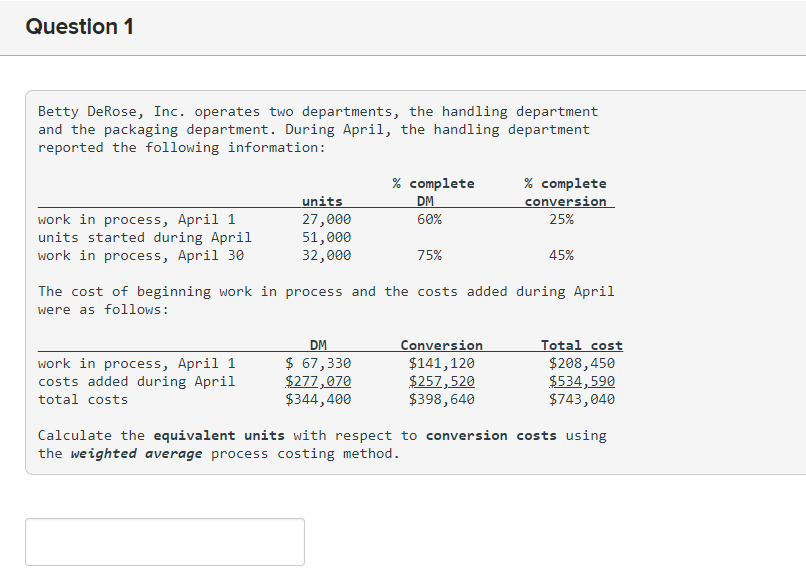Click the 32,000 ending units value
This screenshot has width=806, height=581.
pyautogui.click(x=326, y=256)
